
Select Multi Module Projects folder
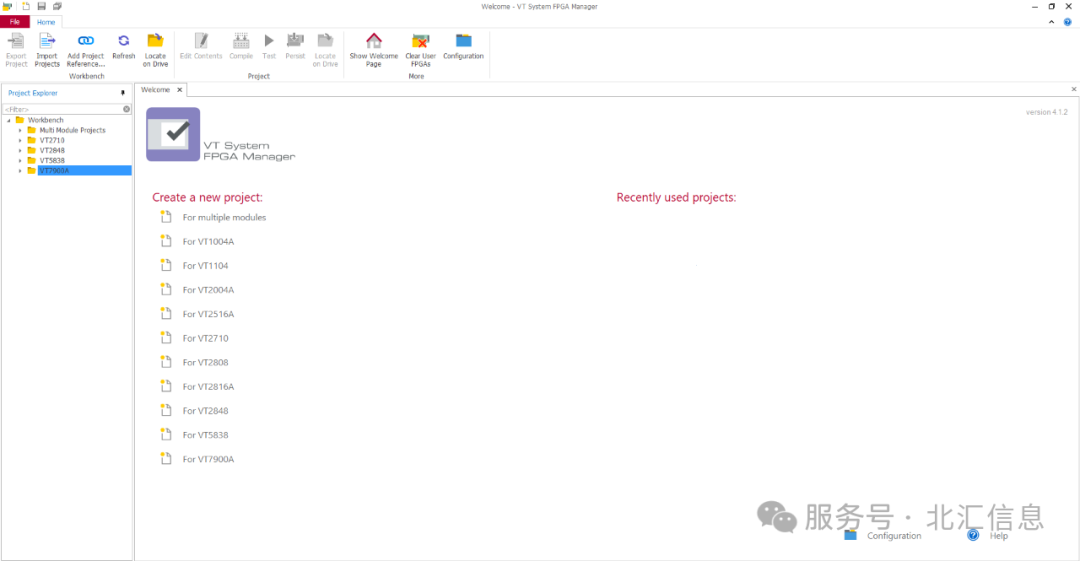click(x=72, y=130)
